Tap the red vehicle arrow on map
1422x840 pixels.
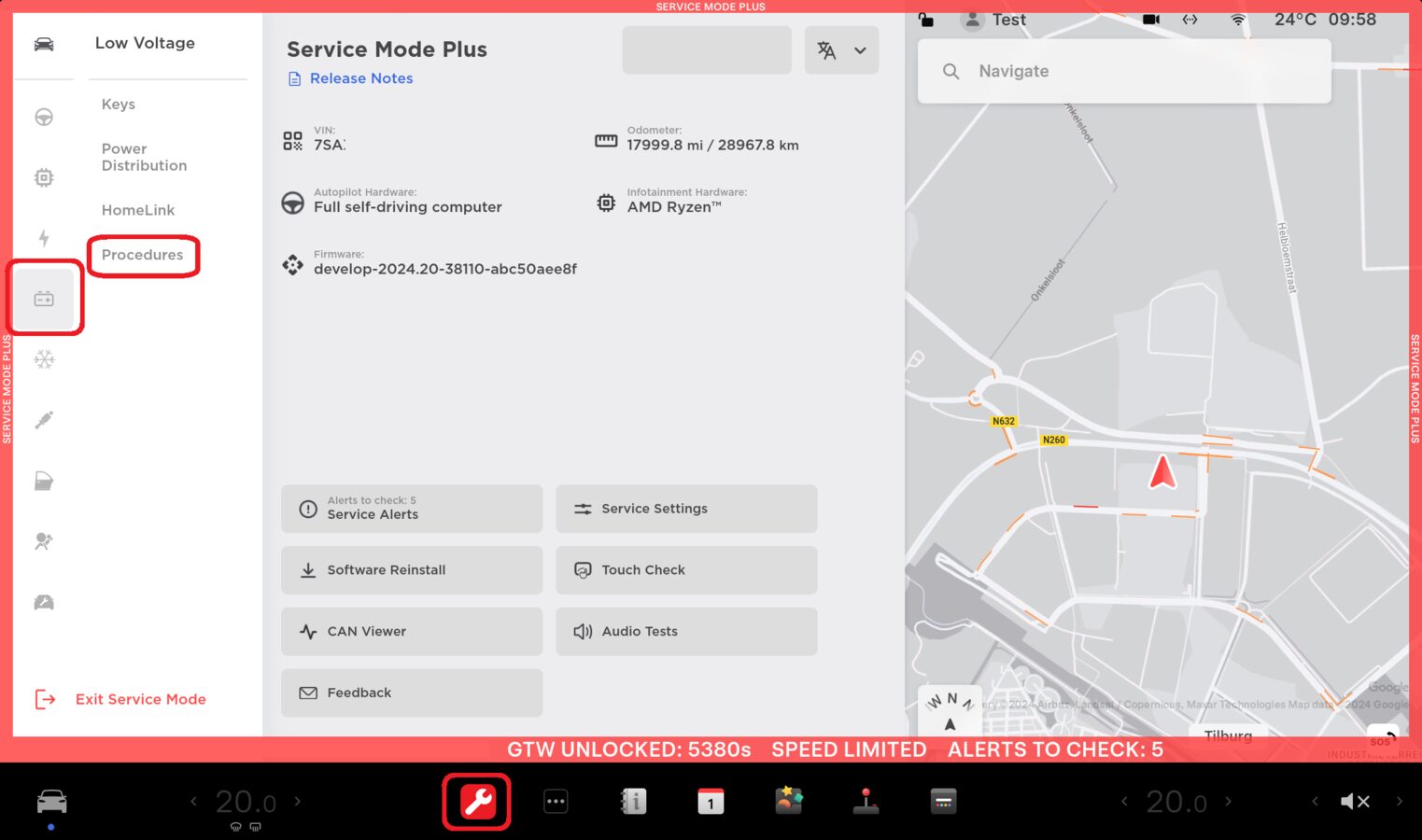1162,472
